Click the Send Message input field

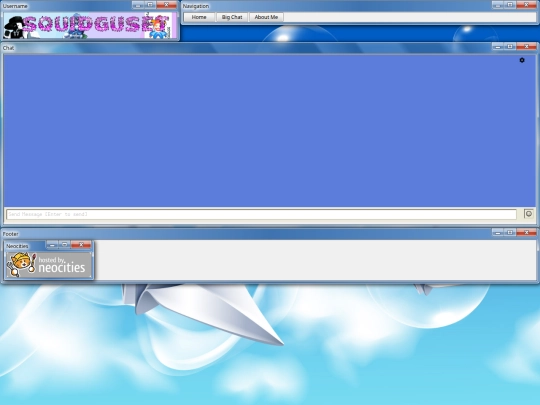(x=261, y=214)
